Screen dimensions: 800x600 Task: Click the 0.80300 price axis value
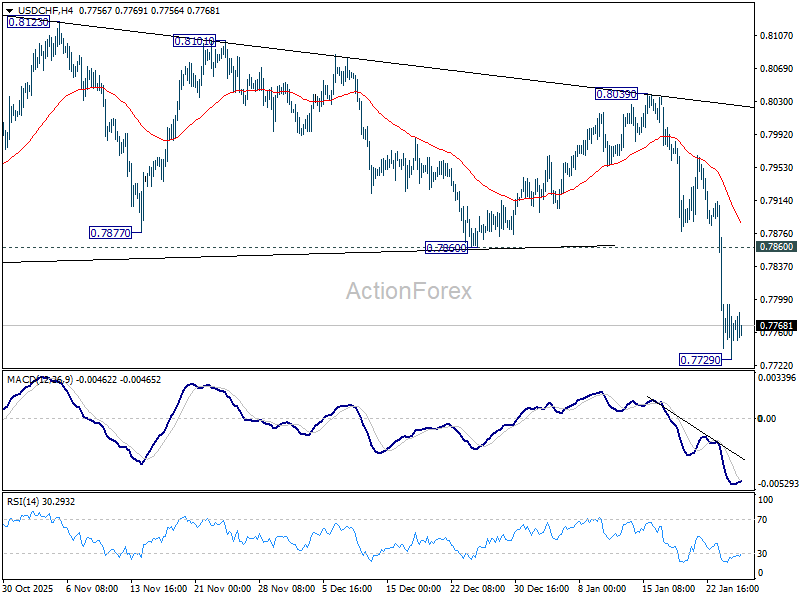point(777,102)
